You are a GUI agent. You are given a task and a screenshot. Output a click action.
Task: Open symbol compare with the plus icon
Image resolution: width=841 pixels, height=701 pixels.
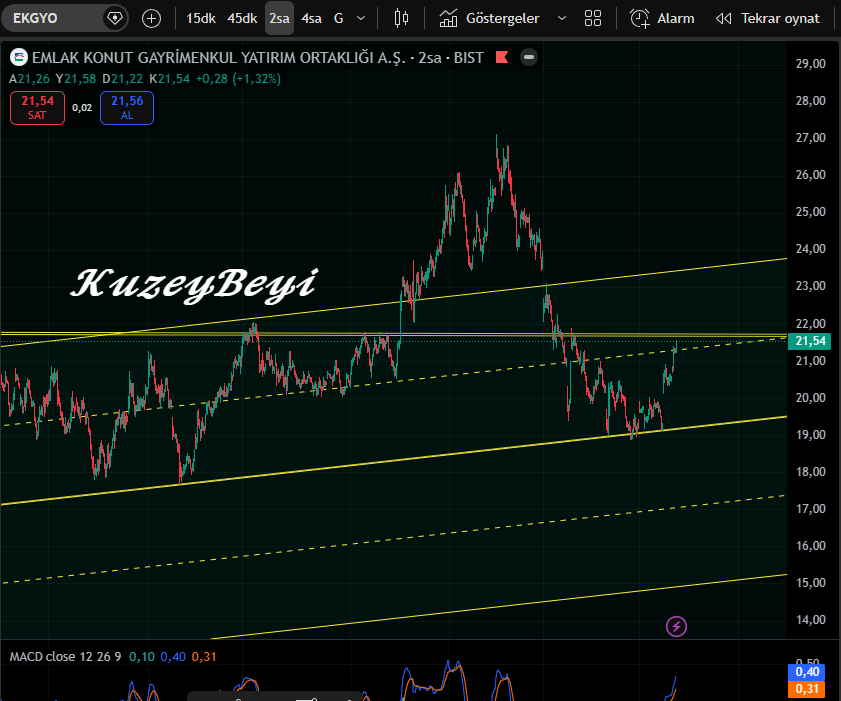pos(151,17)
